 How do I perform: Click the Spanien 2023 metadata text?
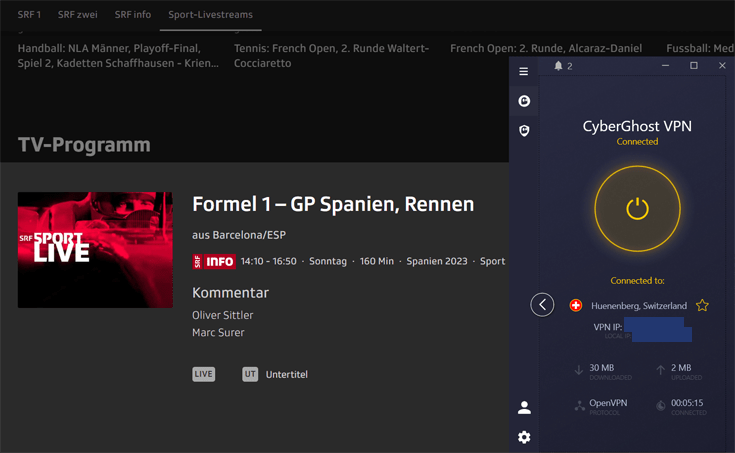(436, 261)
